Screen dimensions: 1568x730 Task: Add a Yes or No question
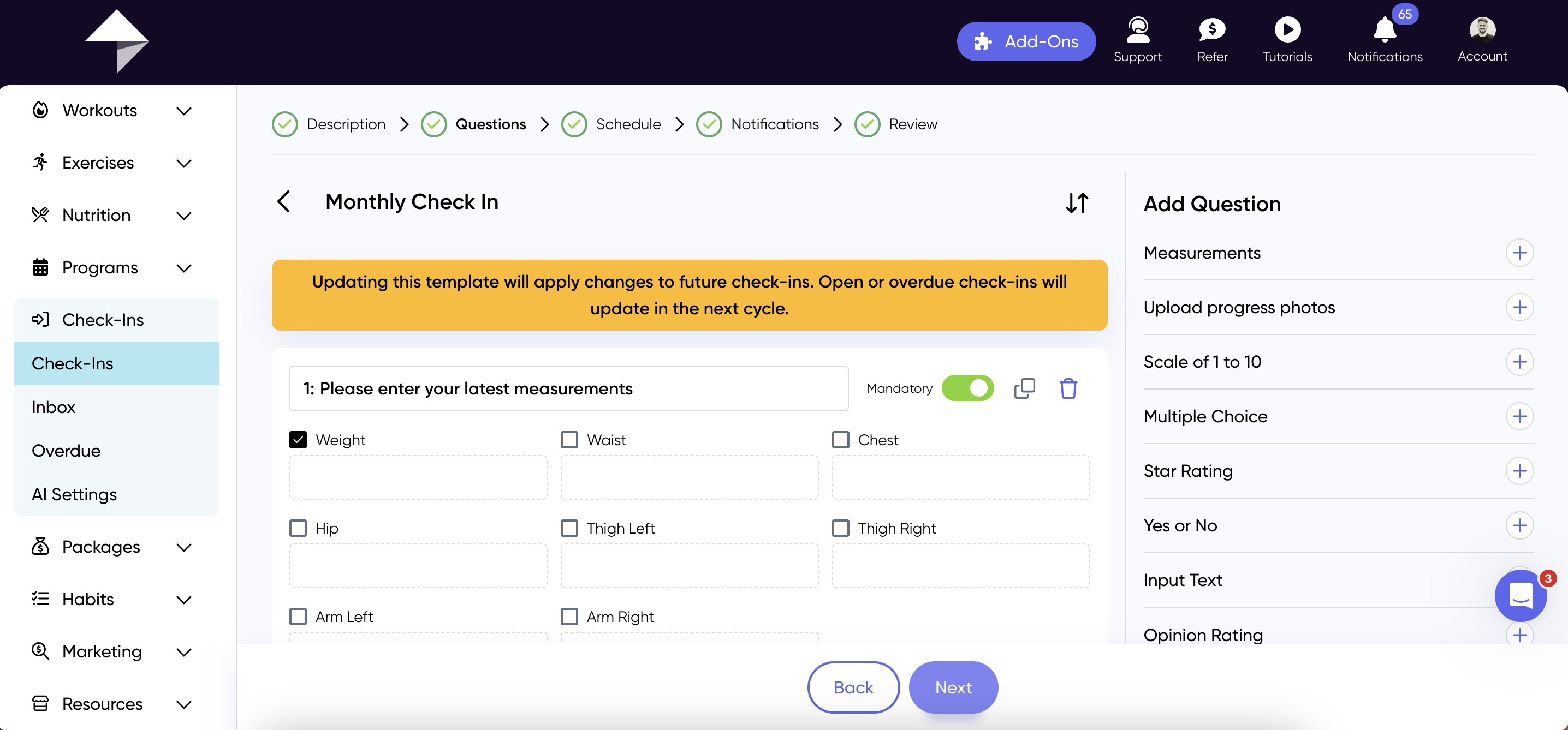[x=1519, y=525]
